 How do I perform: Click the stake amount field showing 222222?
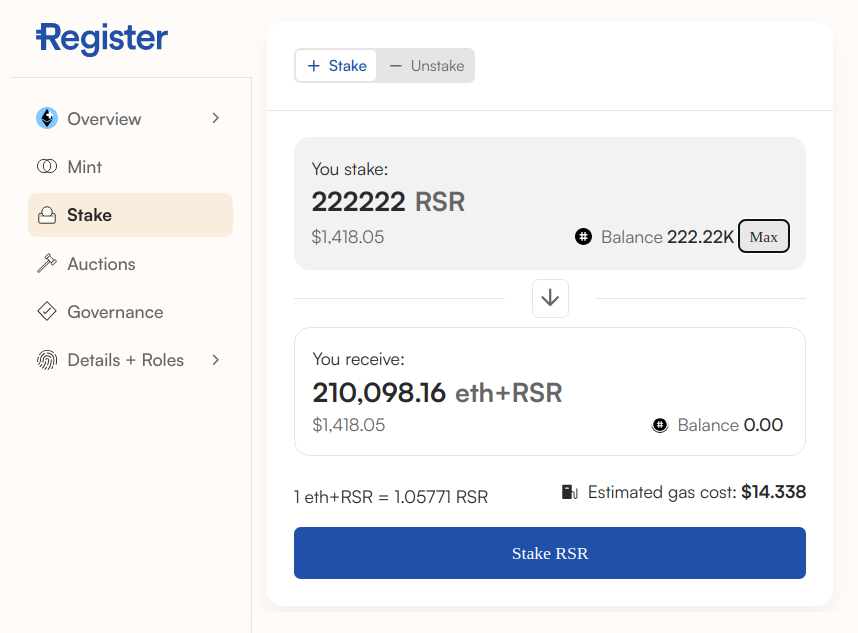[x=359, y=202]
